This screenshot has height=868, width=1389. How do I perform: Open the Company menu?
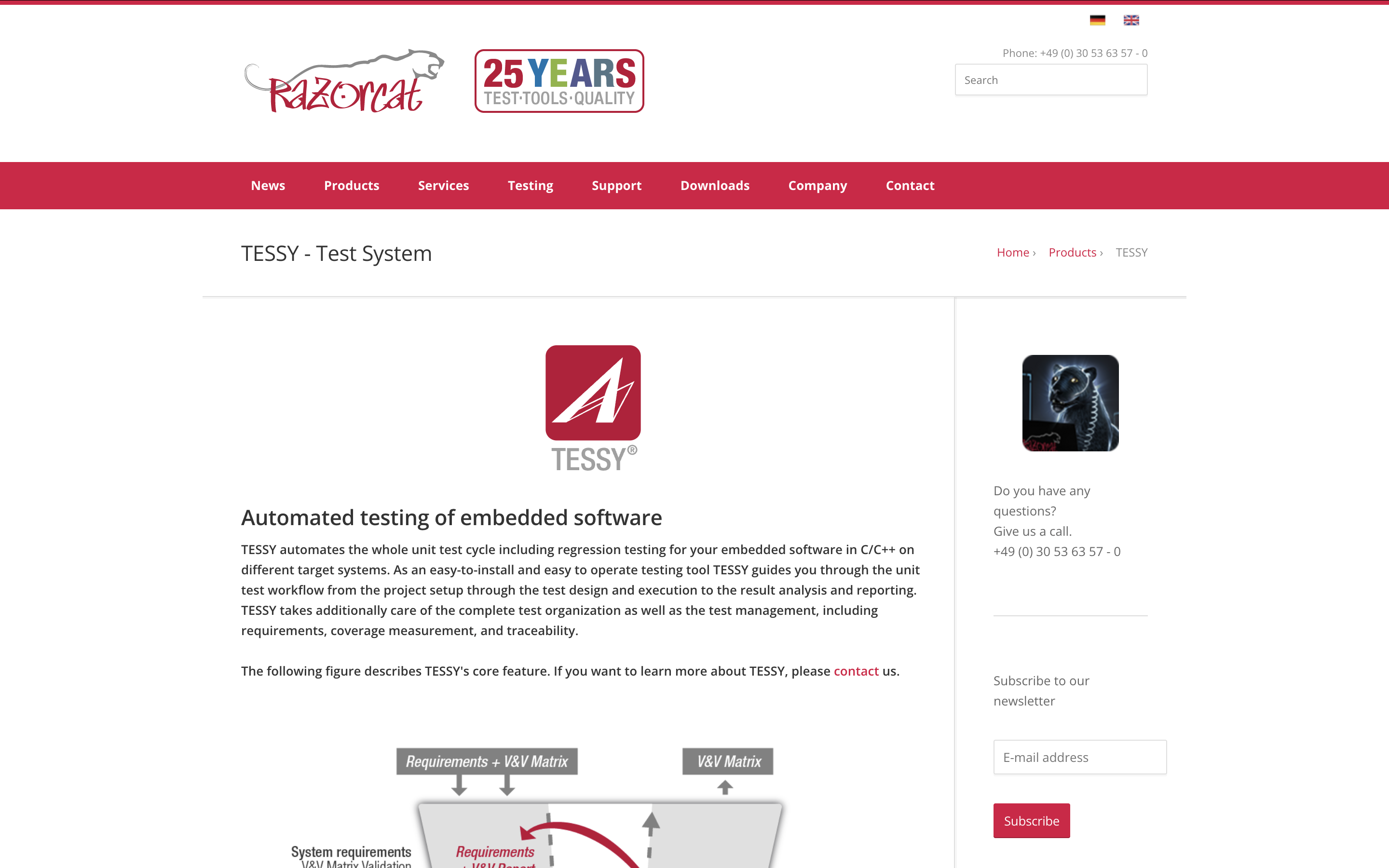[x=817, y=186]
